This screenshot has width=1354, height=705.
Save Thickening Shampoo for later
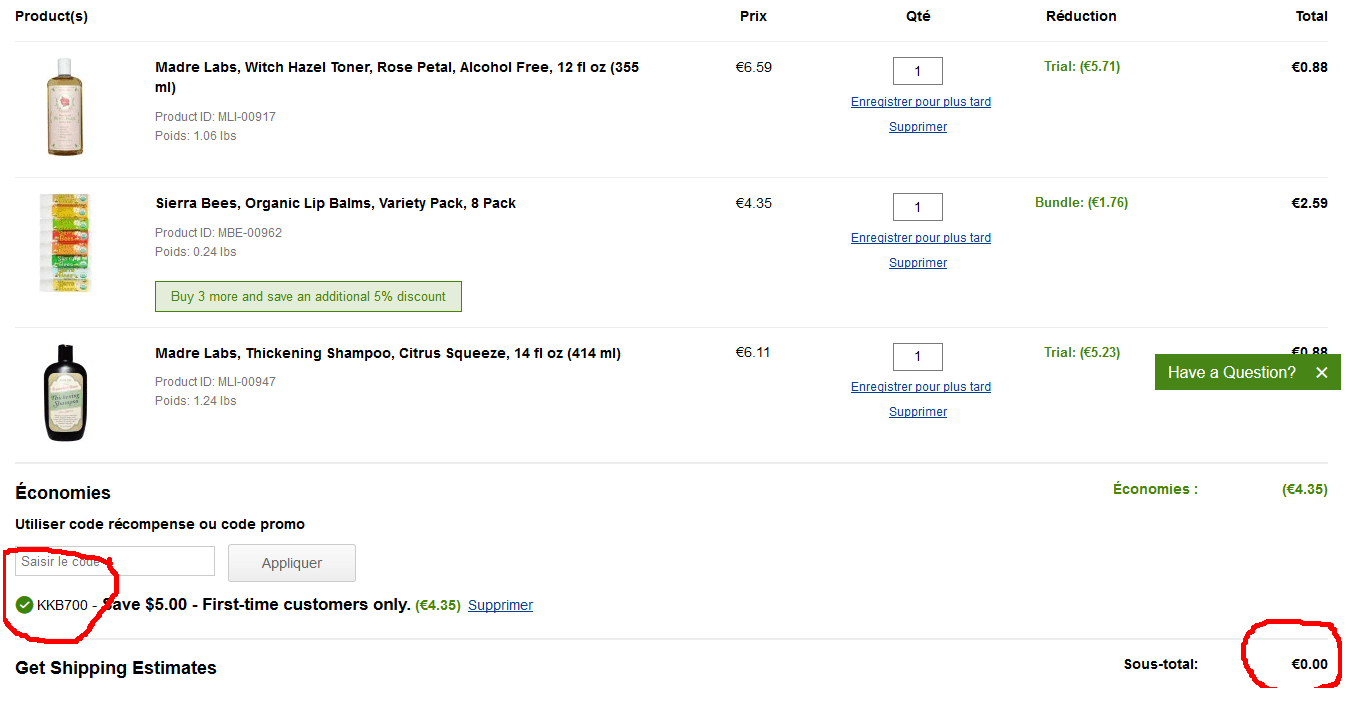pos(920,387)
